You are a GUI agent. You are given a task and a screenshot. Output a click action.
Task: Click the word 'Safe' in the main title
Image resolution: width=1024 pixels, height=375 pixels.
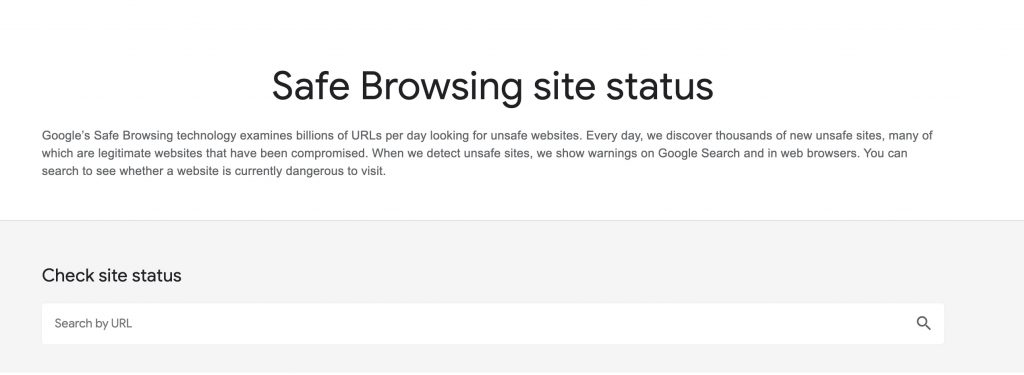(311, 86)
